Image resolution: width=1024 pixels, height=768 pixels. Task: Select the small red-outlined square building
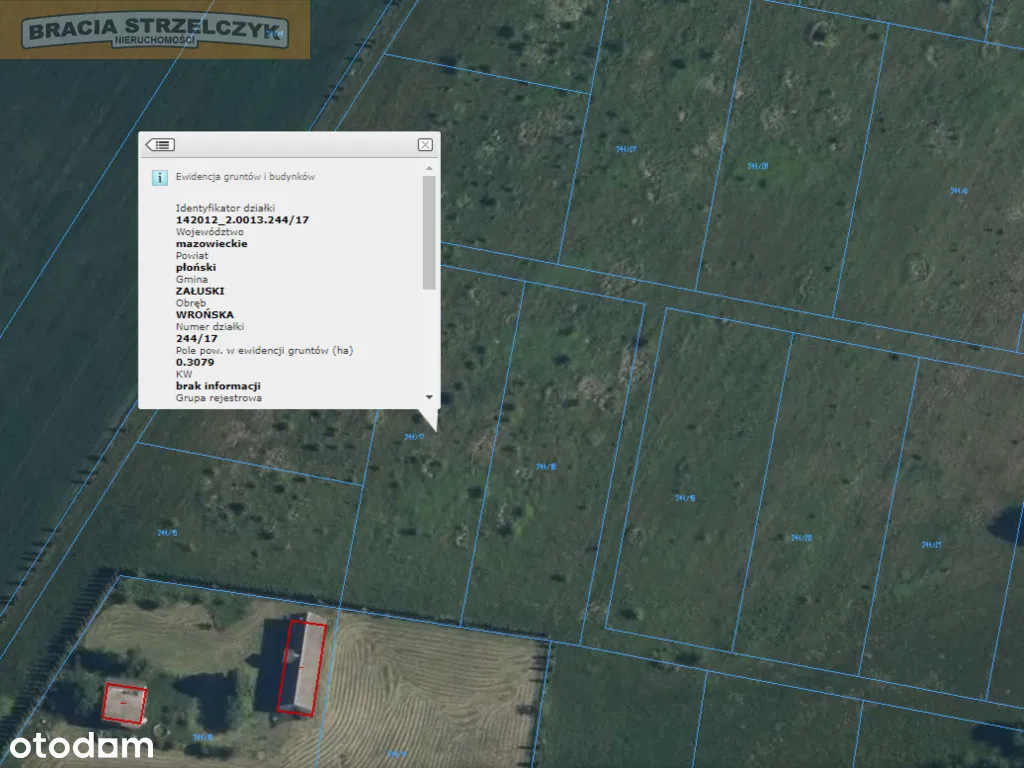click(x=124, y=703)
